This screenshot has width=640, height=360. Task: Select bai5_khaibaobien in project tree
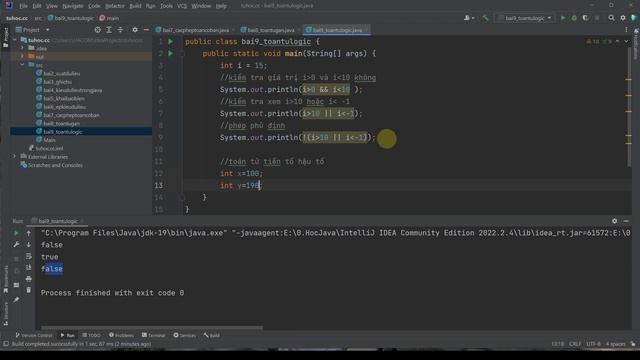pyautogui.click(x=64, y=98)
